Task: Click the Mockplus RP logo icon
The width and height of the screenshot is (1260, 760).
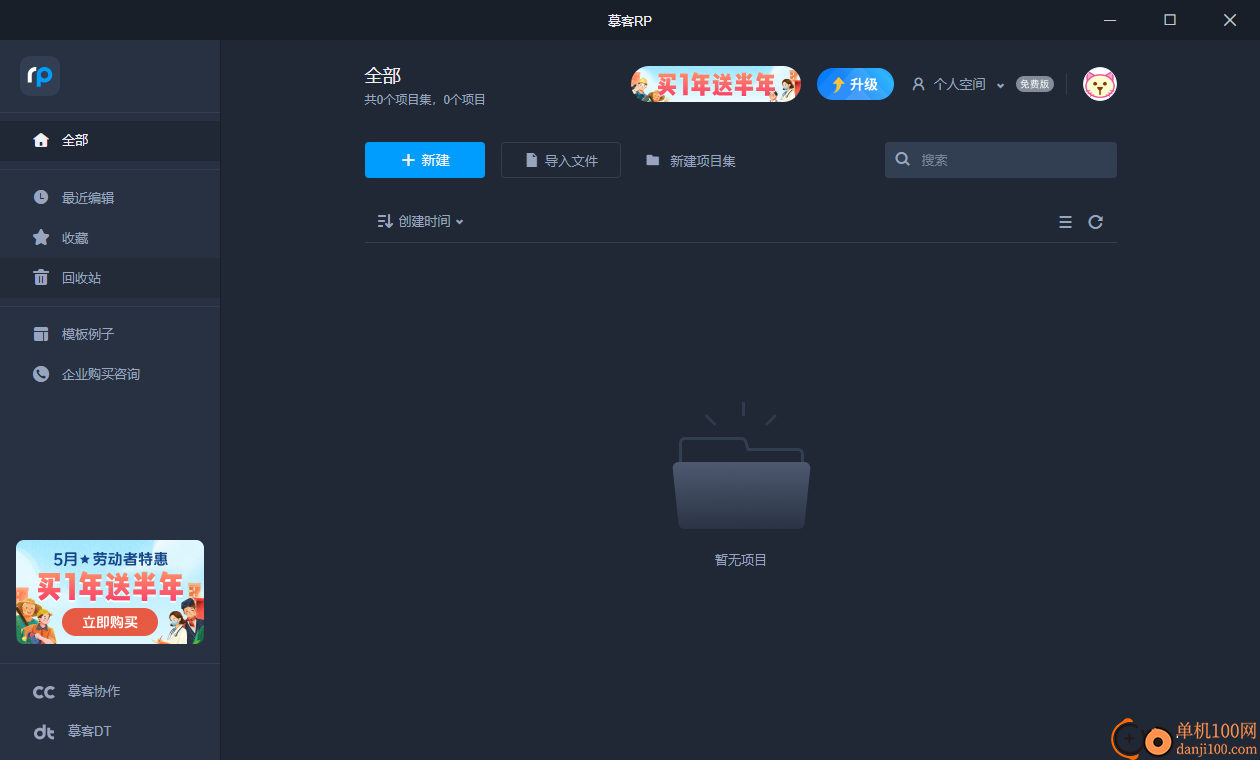Action: pyautogui.click(x=40, y=76)
